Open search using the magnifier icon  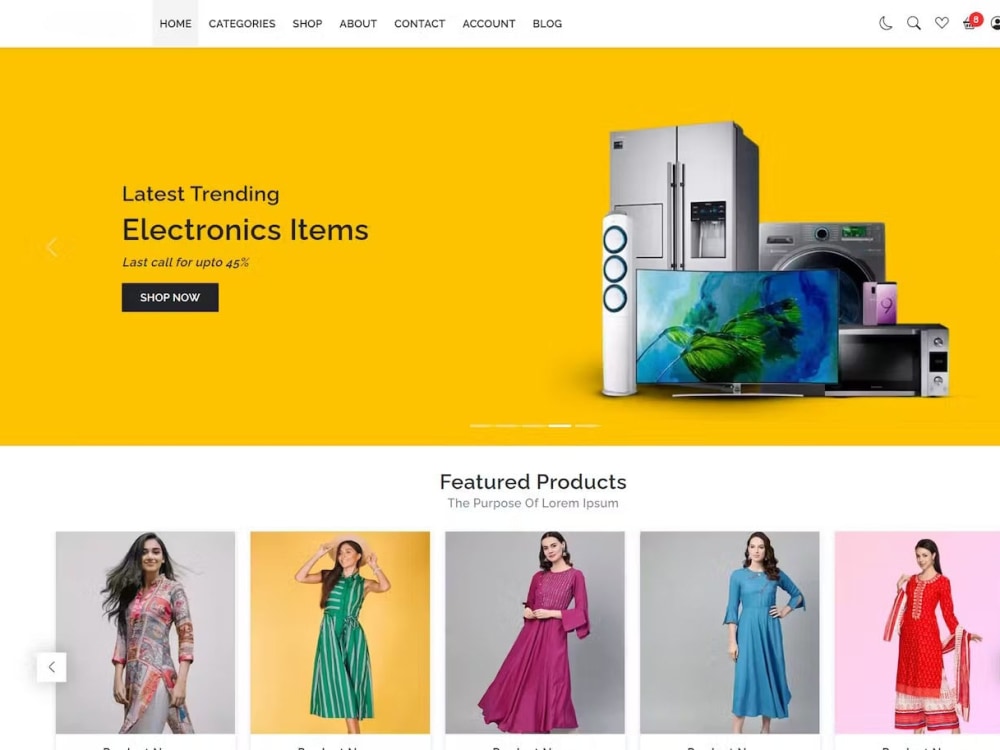[x=913, y=24]
